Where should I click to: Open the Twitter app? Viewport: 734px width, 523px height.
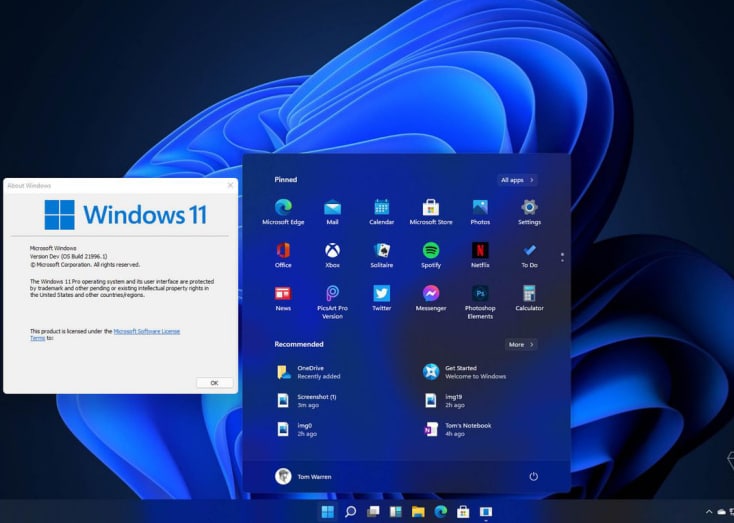(x=382, y=298)
